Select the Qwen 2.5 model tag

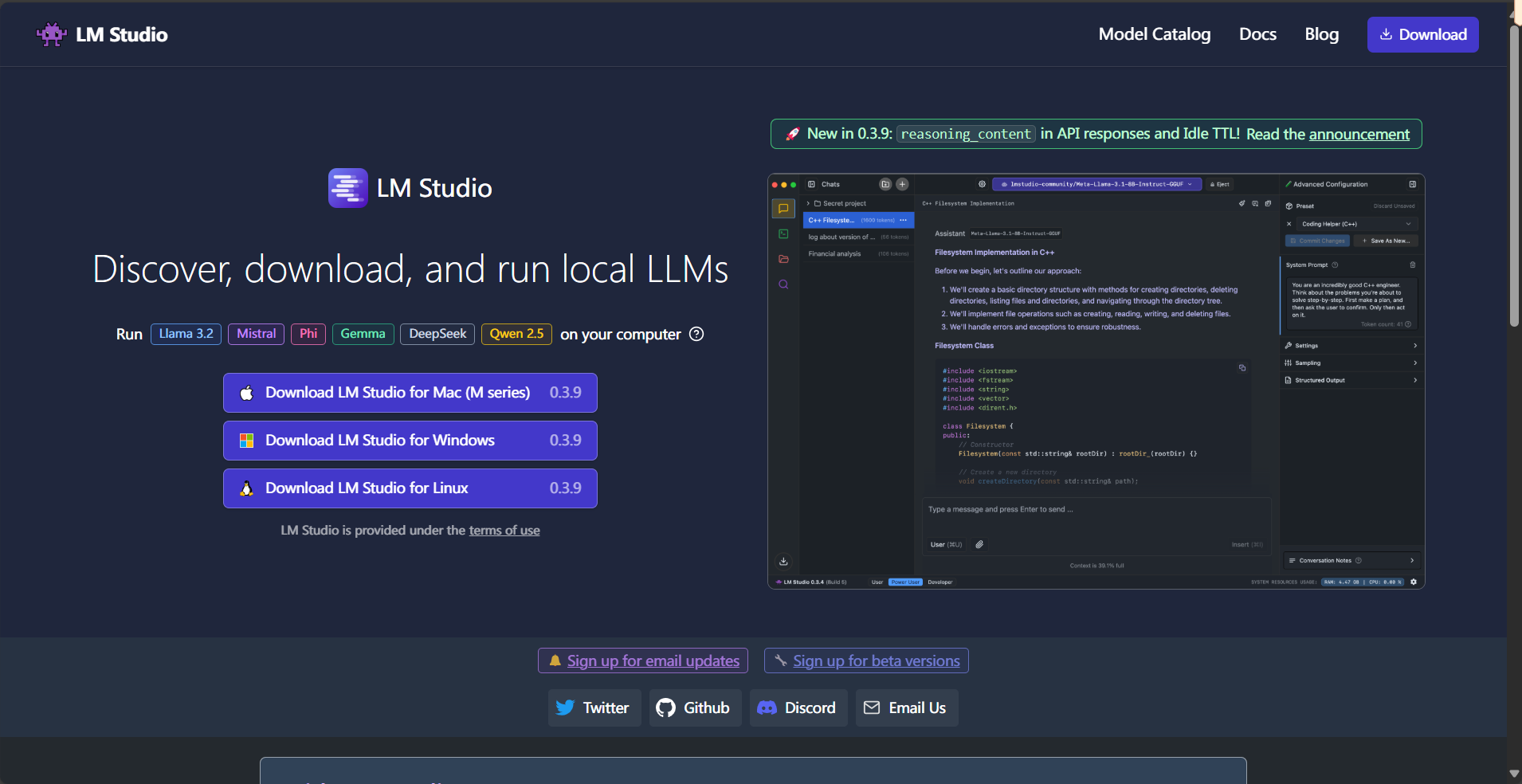coord(516,334)
